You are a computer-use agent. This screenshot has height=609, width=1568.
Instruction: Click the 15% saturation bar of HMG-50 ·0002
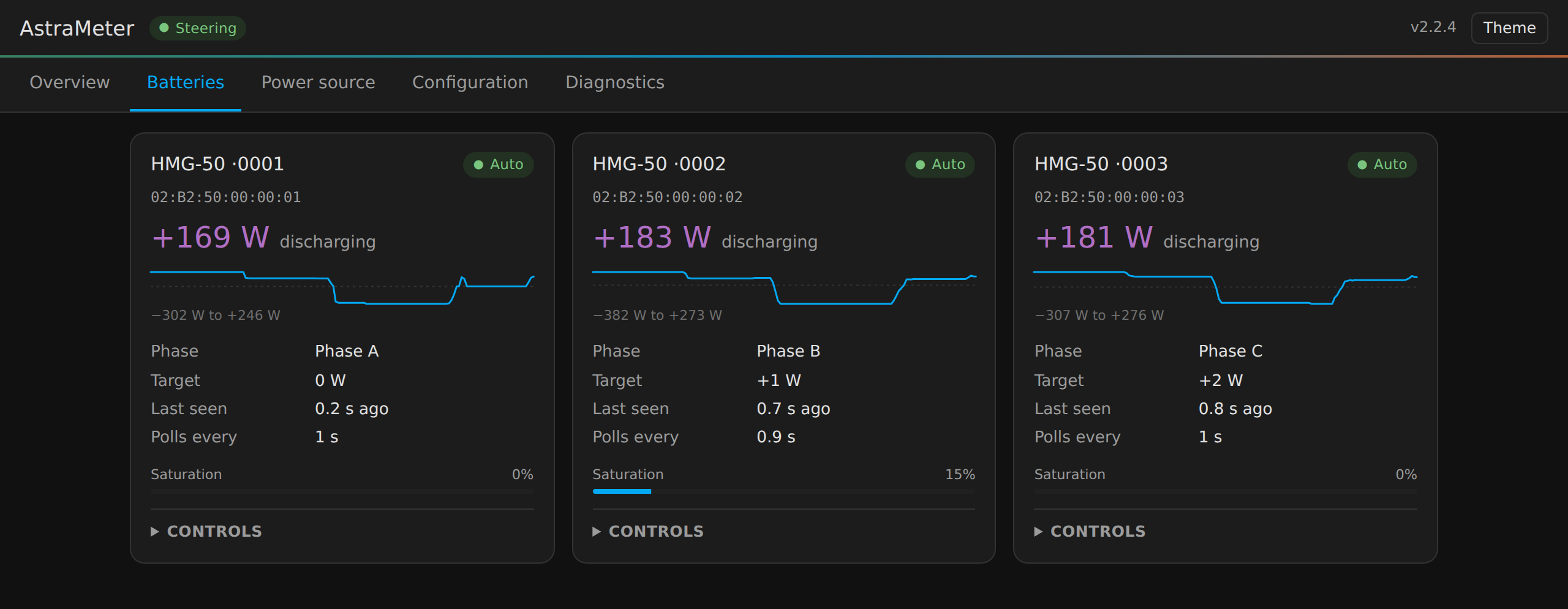point(784,491)
